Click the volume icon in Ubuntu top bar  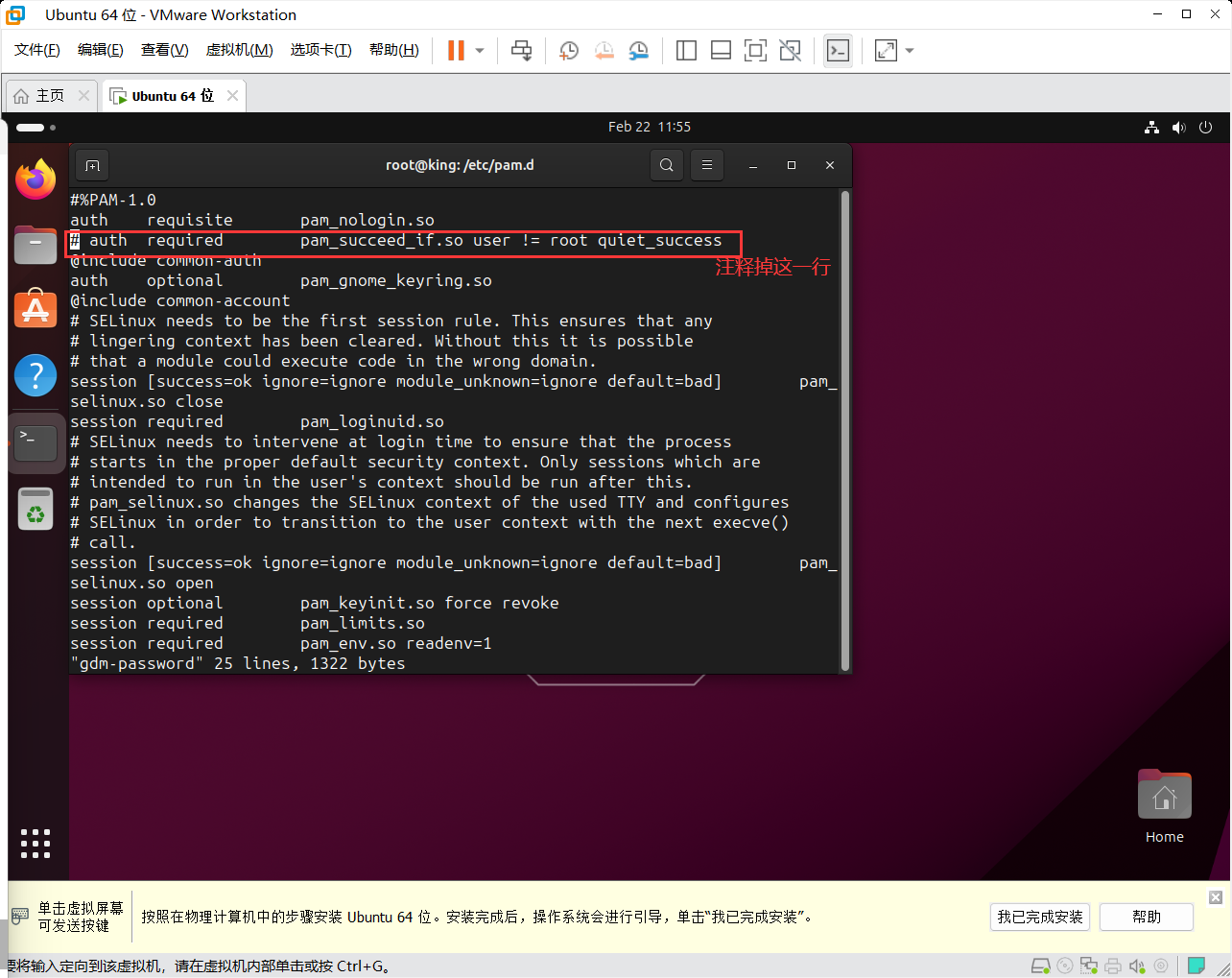coord(1178,127)
